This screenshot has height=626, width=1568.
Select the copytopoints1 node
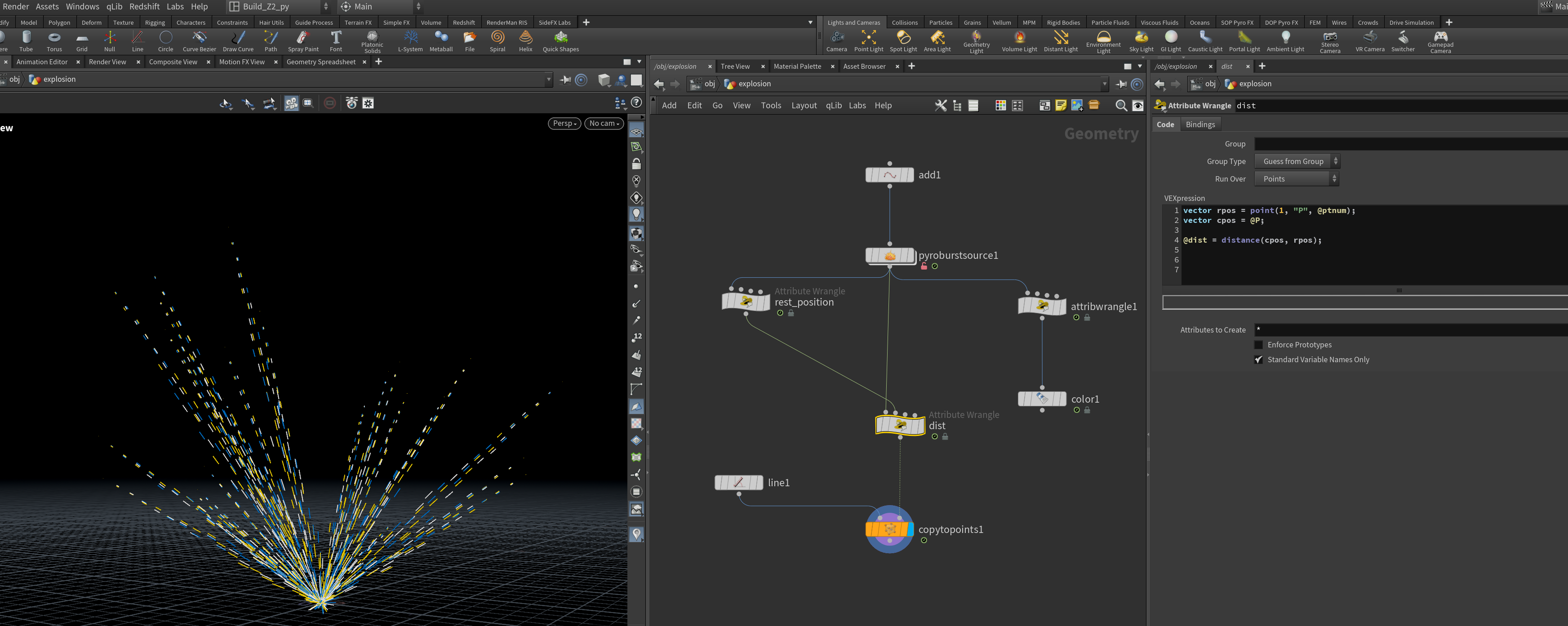(x=889, y=529)
